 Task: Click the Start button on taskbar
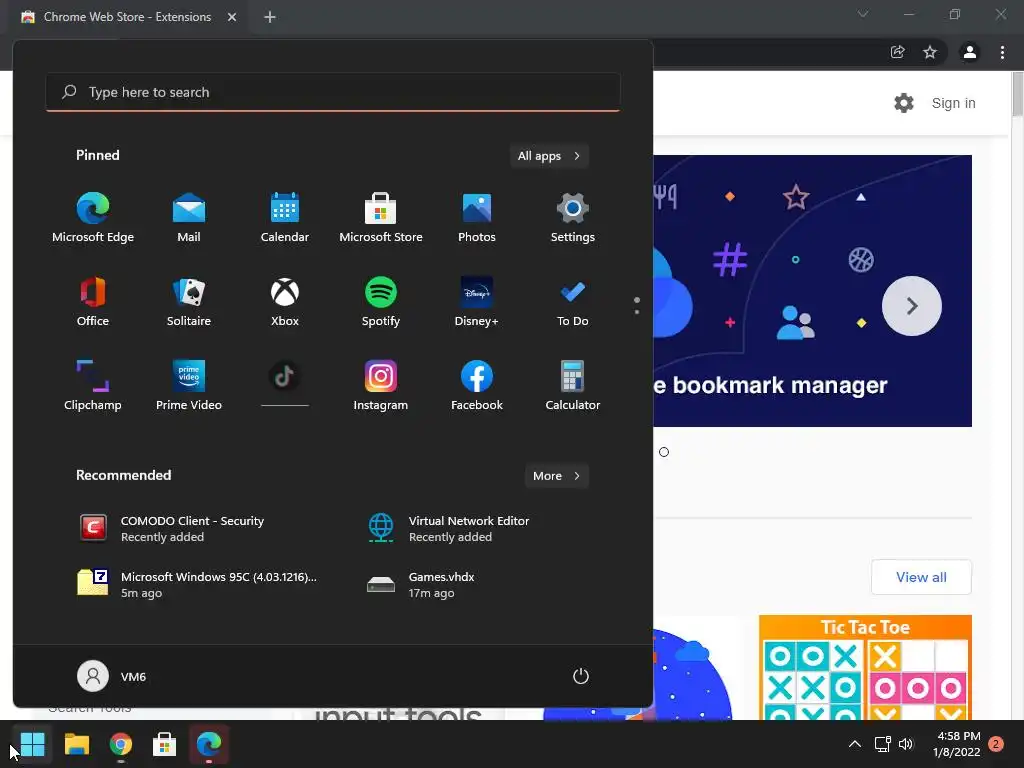(32, 744)
